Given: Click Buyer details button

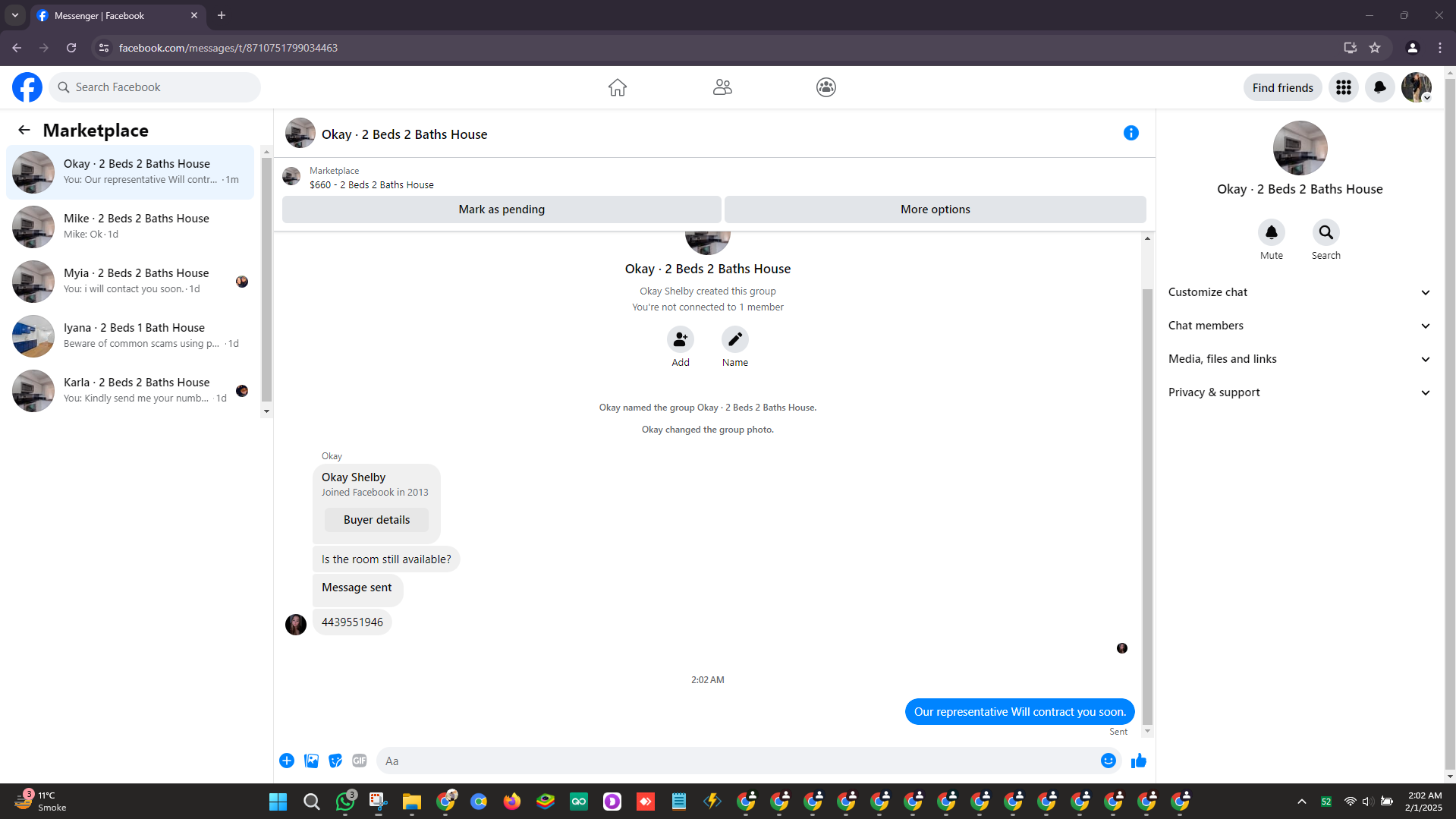Looking at the screenshot, I should (376, 520).
